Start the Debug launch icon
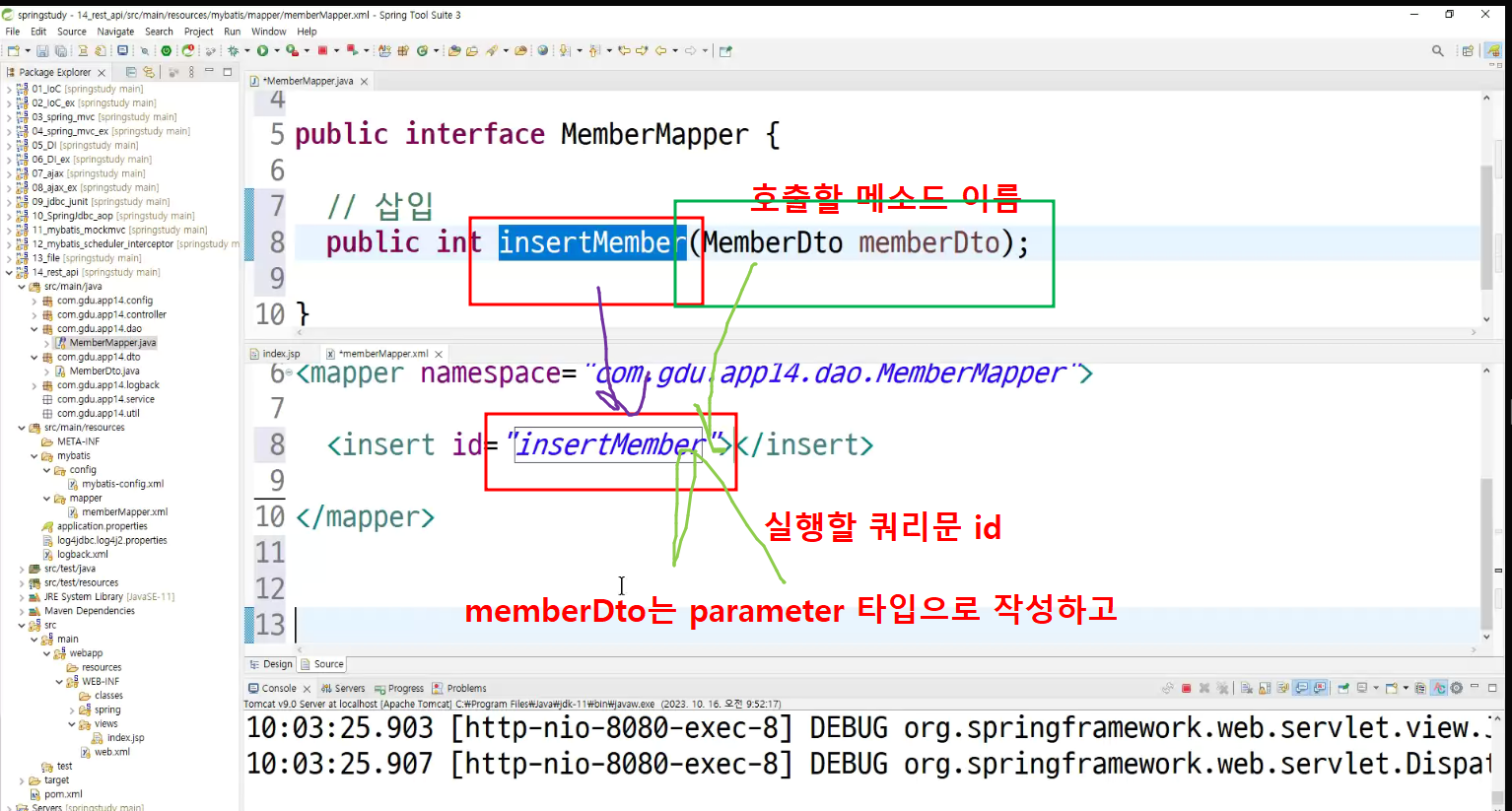 [233, 50]
